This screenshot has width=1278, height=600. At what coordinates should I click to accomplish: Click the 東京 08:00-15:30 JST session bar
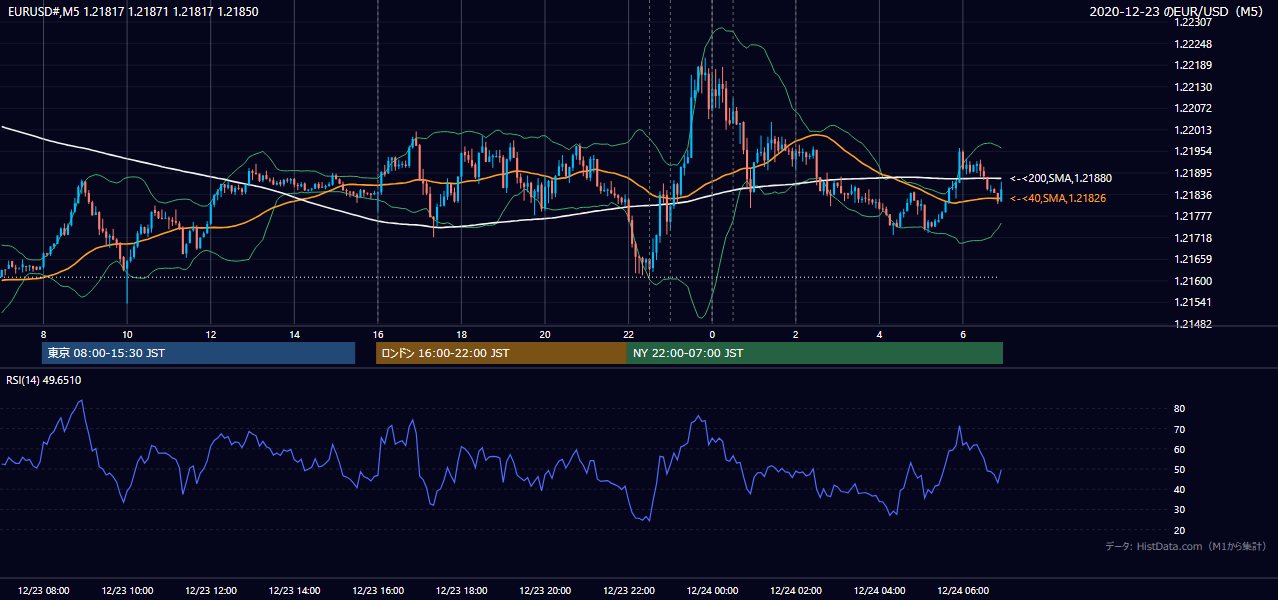click(x=198, y=353)
